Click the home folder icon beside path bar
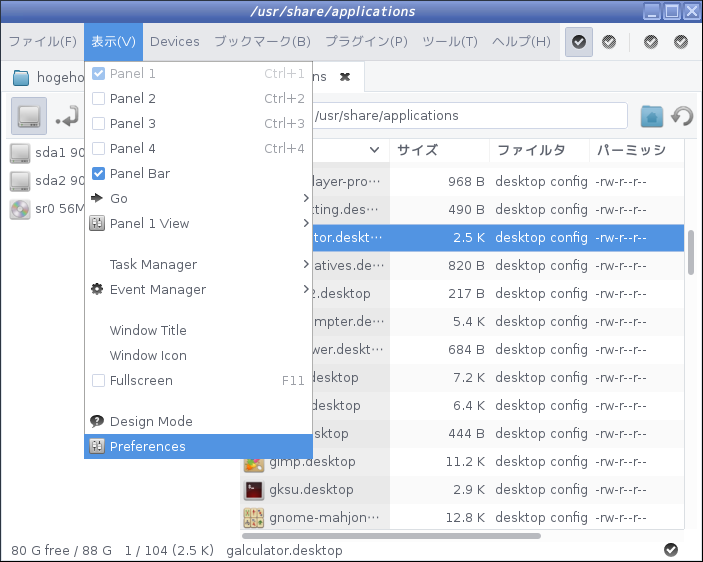This screenshot has width=703, height=562. 651,116
